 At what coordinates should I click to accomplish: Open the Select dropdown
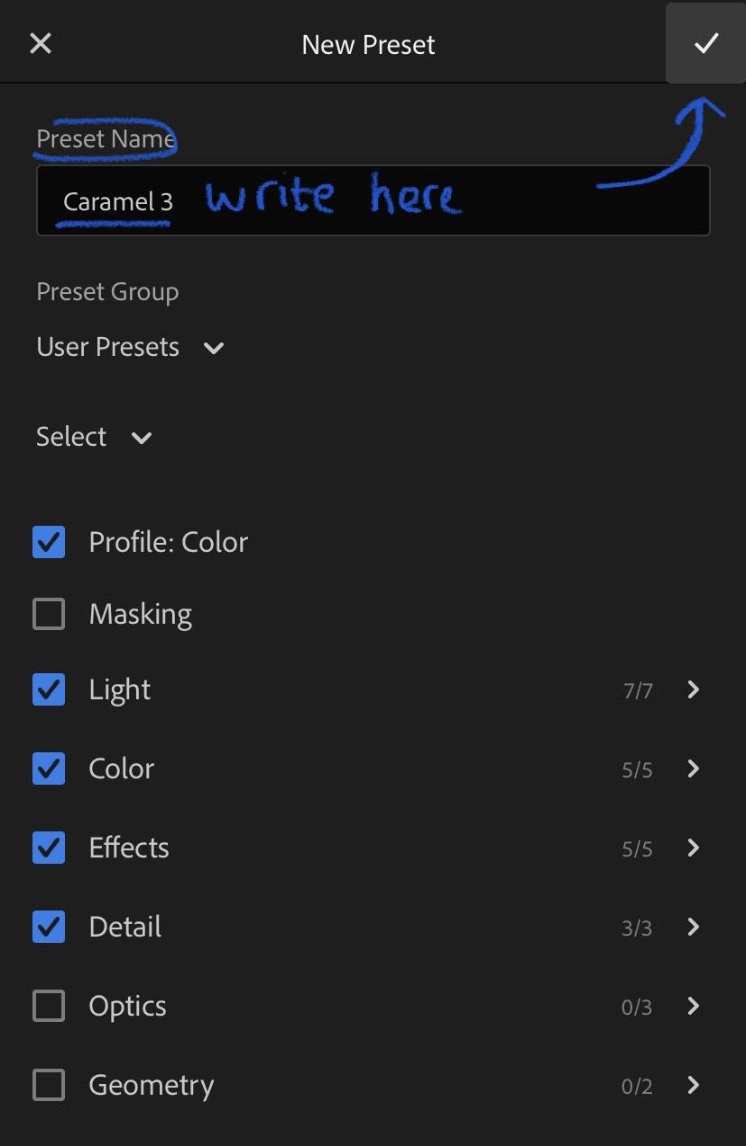coord(94,437)
